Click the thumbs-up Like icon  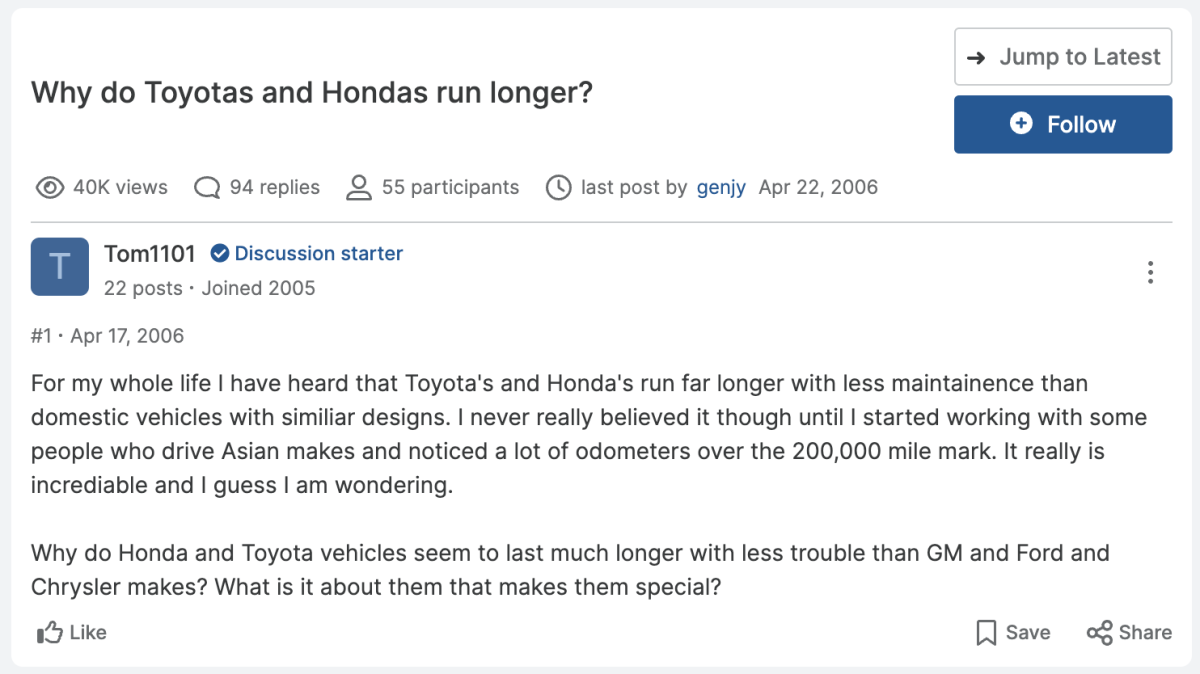[48, 631]
